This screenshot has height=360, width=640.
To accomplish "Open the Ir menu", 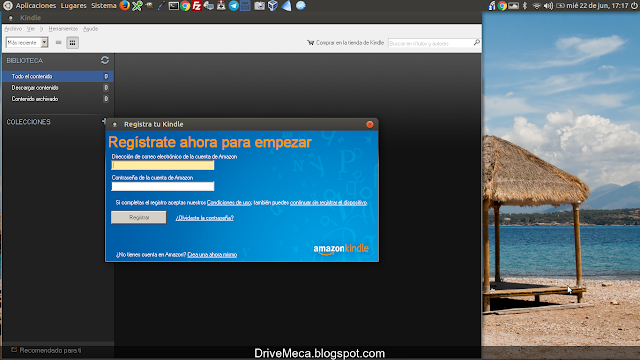I will click(x=41, y=29).
